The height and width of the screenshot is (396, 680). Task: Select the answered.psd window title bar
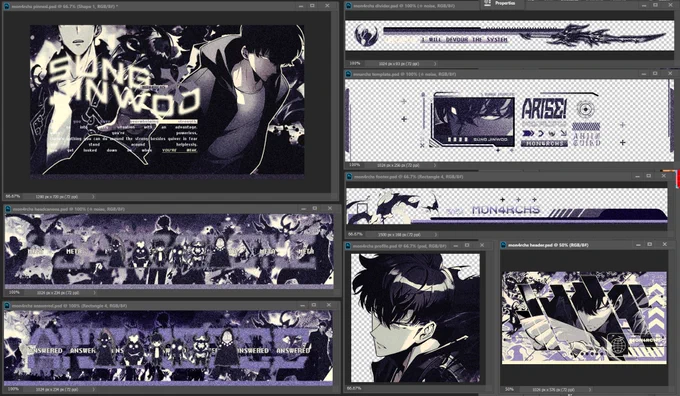pyautogui.click(x=172, y=306)
